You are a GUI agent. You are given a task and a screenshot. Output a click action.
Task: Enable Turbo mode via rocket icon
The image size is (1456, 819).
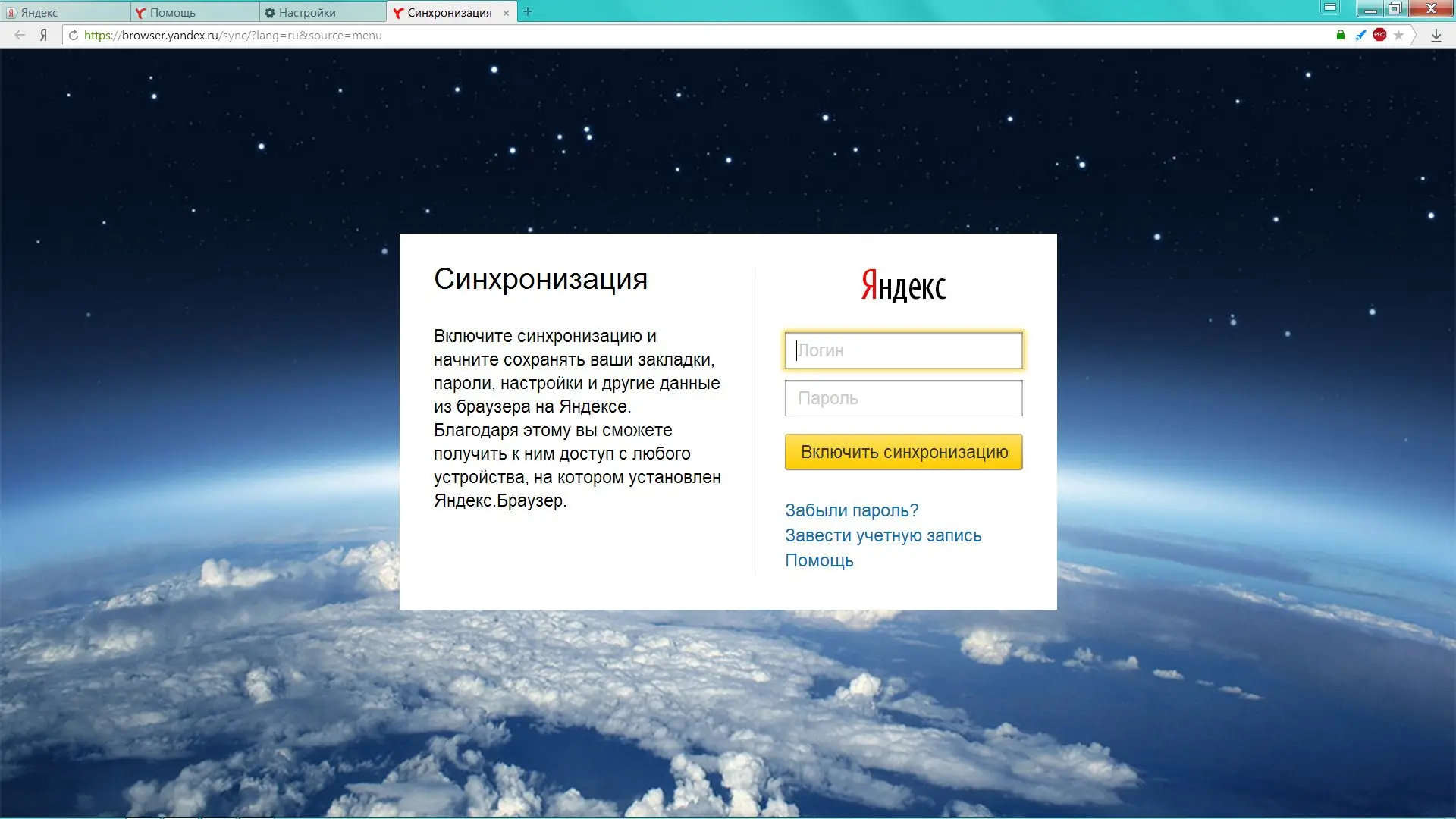tap(1360, 35)
